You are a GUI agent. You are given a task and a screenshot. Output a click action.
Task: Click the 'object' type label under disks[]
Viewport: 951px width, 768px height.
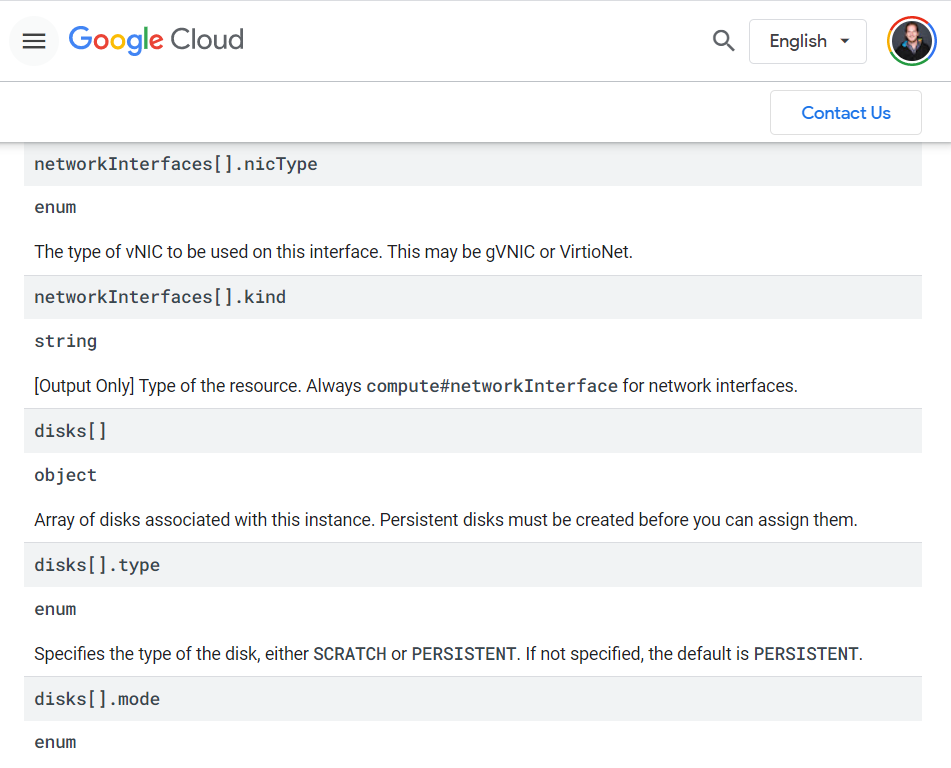(x=66, y=476)
